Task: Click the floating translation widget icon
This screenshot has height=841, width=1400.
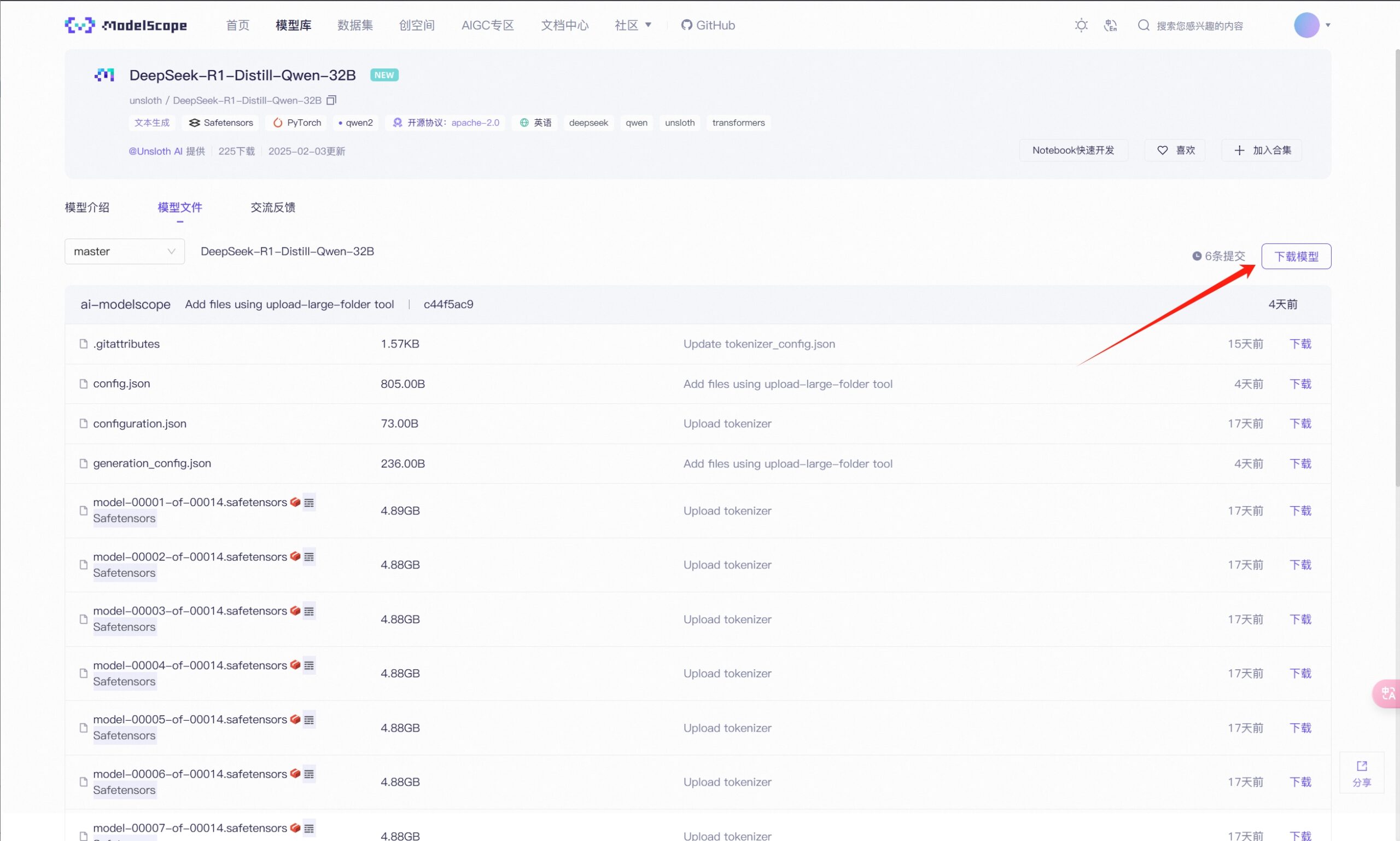Action: [x=1387, y=693]
